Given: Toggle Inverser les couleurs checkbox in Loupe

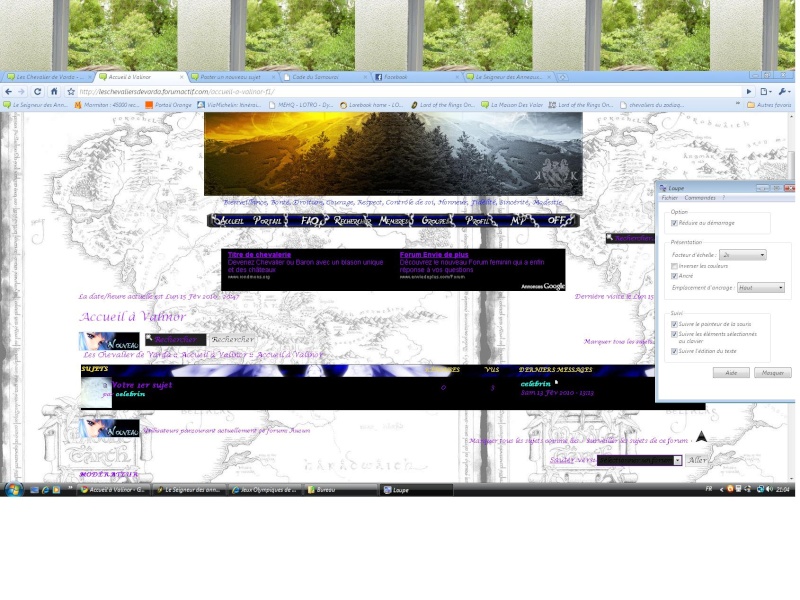Looking at the screenshot, I should (x=674, y=266).
